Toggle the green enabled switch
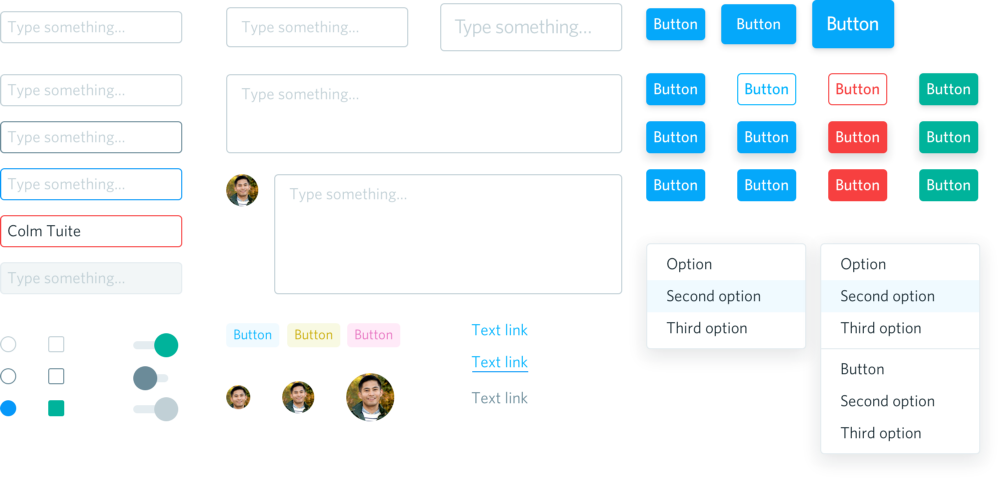This screenshot has height=480, width=1000. (156, 345)
